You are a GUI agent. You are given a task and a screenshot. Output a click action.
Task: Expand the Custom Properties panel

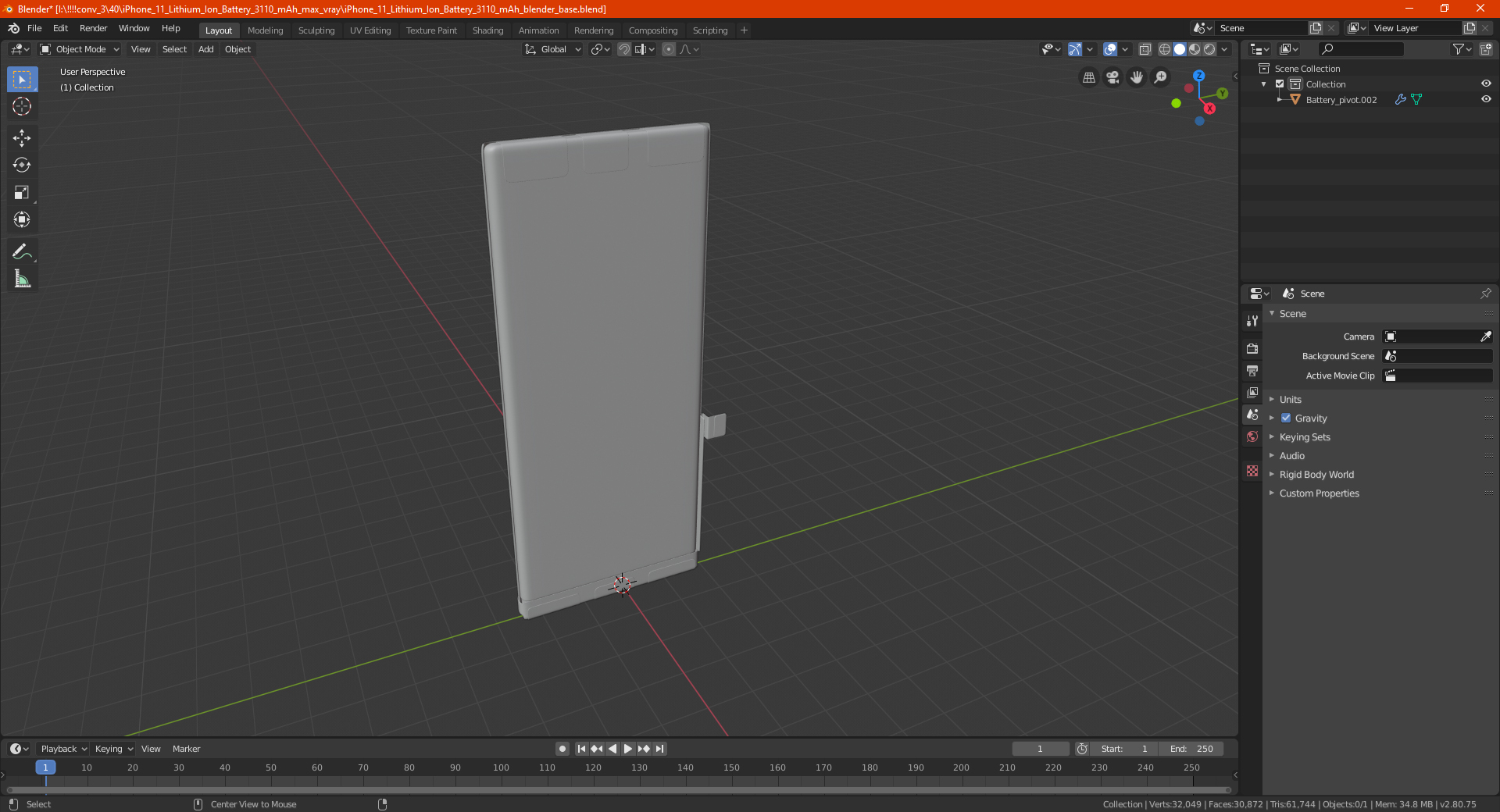1319,493
